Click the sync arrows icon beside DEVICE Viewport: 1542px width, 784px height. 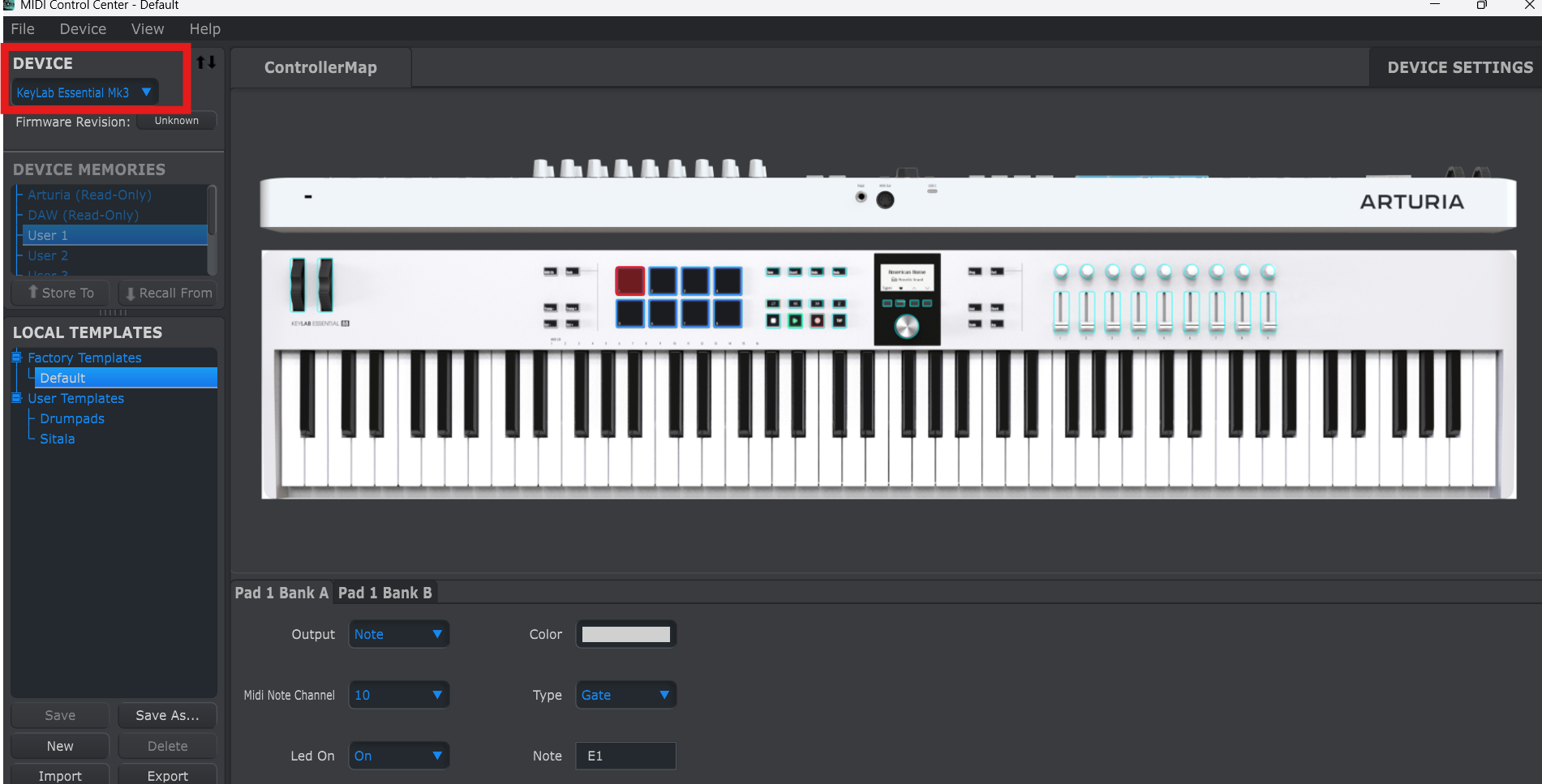206,62
